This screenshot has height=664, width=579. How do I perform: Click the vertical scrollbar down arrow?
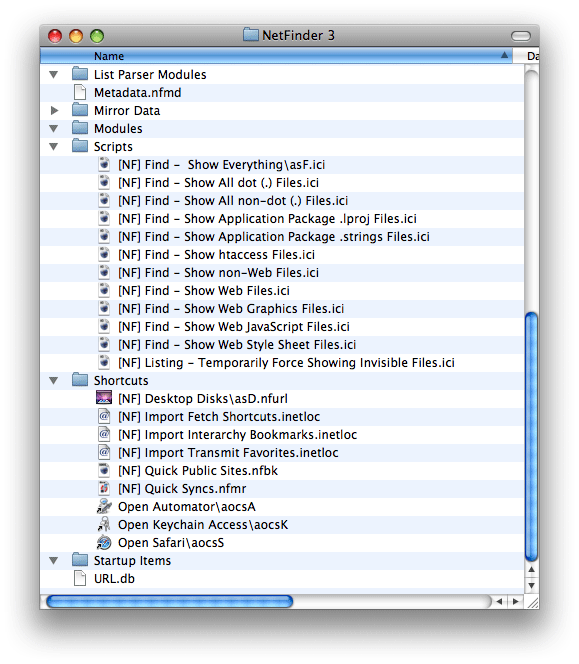click(531, 586)
